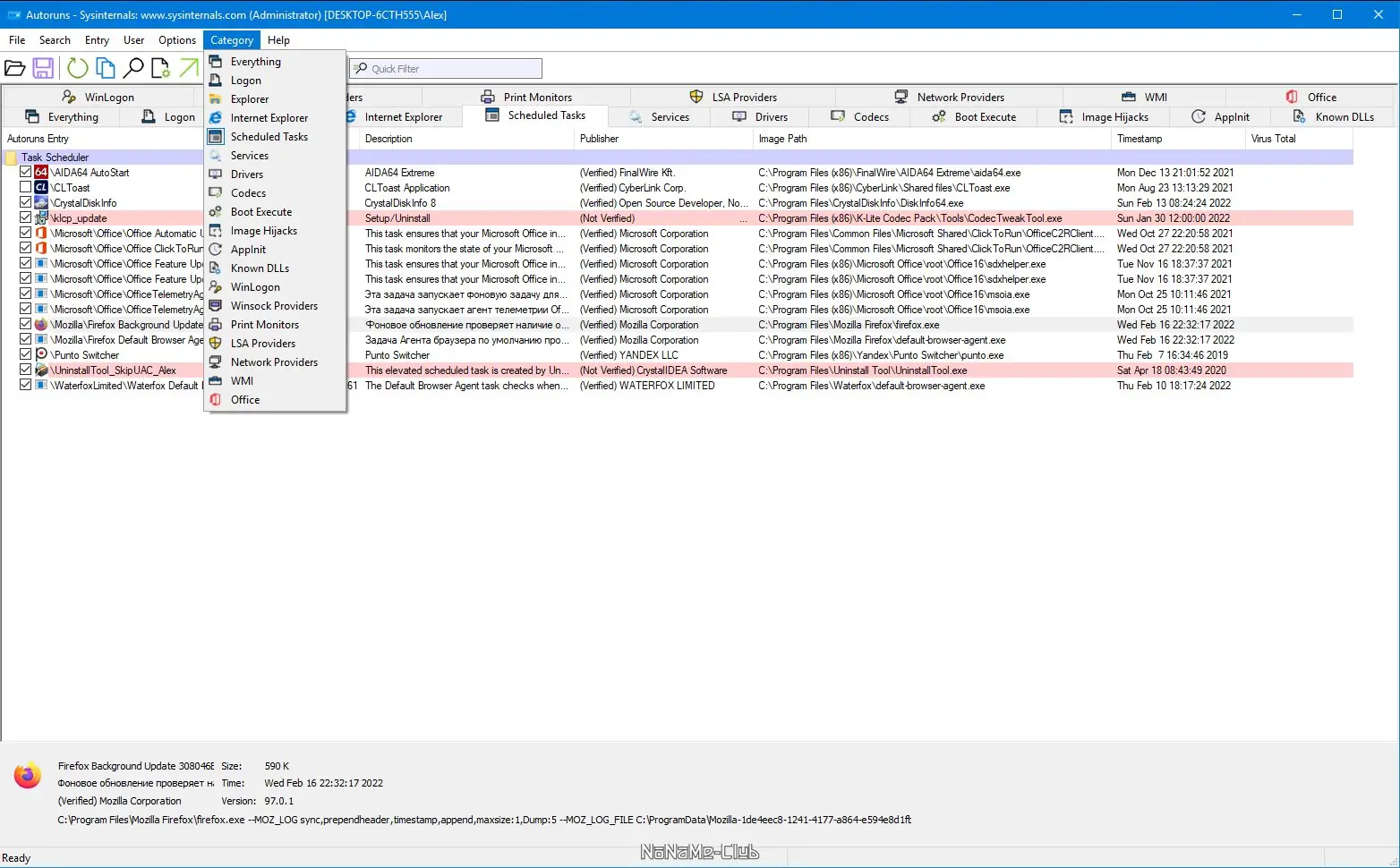Open the Drivers tab
The height and width of the screenshot is (868, 1400).
click(760, 117)
